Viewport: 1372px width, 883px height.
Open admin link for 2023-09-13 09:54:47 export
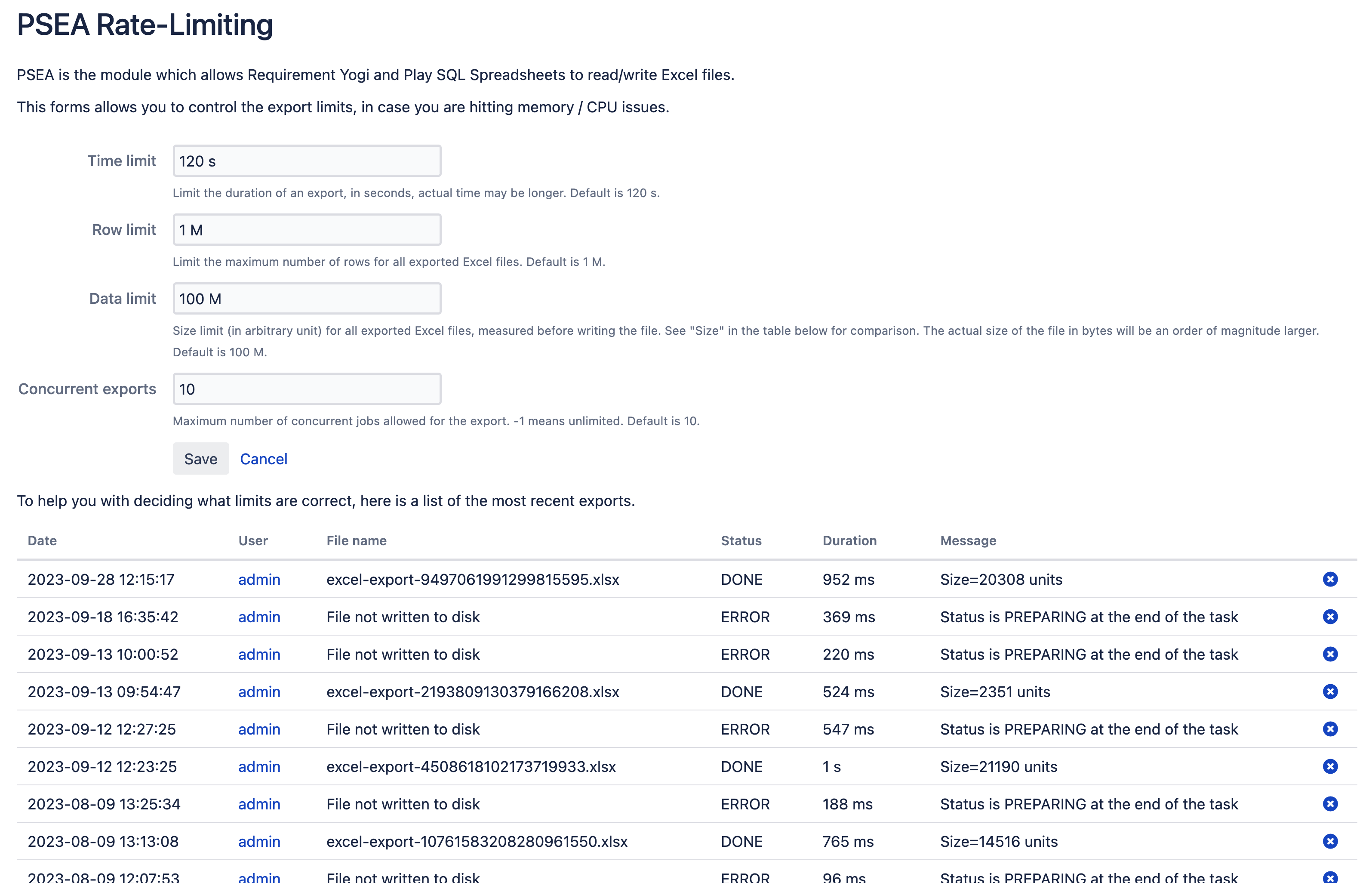click(x=259, y=692)
